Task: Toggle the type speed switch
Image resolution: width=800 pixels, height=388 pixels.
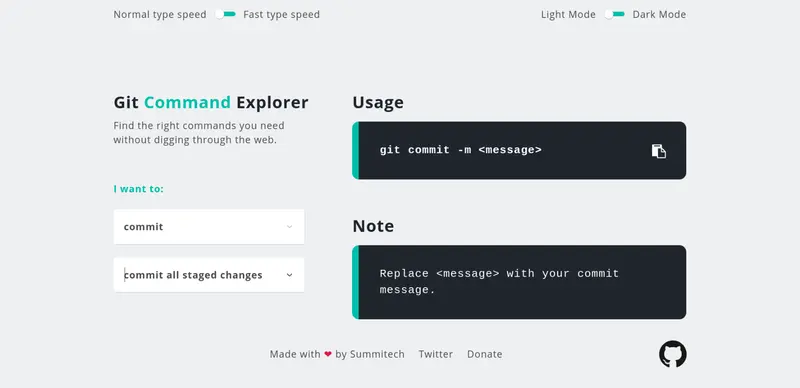Action: pos(225,14)
